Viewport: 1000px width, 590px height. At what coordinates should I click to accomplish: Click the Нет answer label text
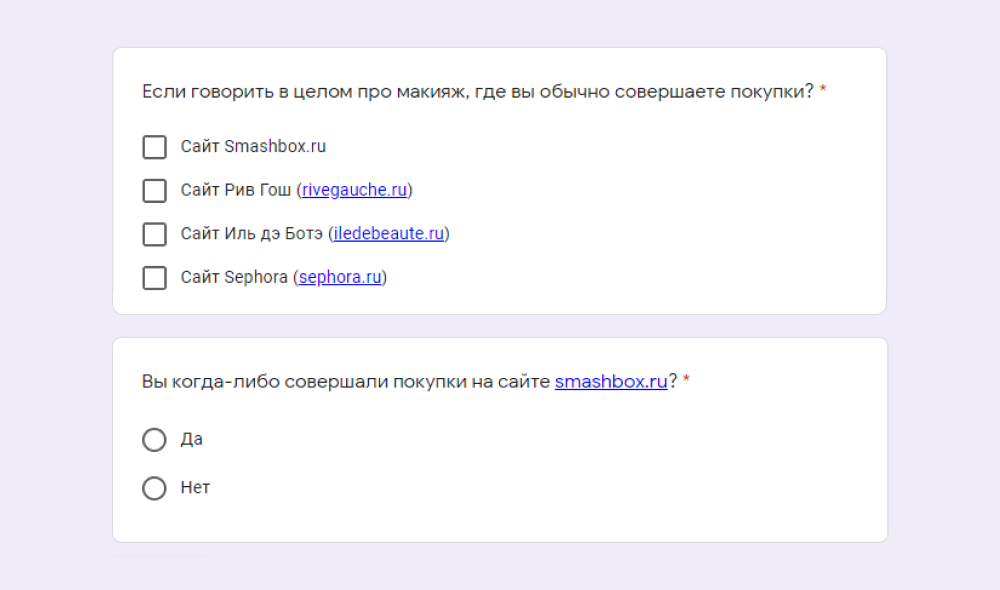click(194, 488)
